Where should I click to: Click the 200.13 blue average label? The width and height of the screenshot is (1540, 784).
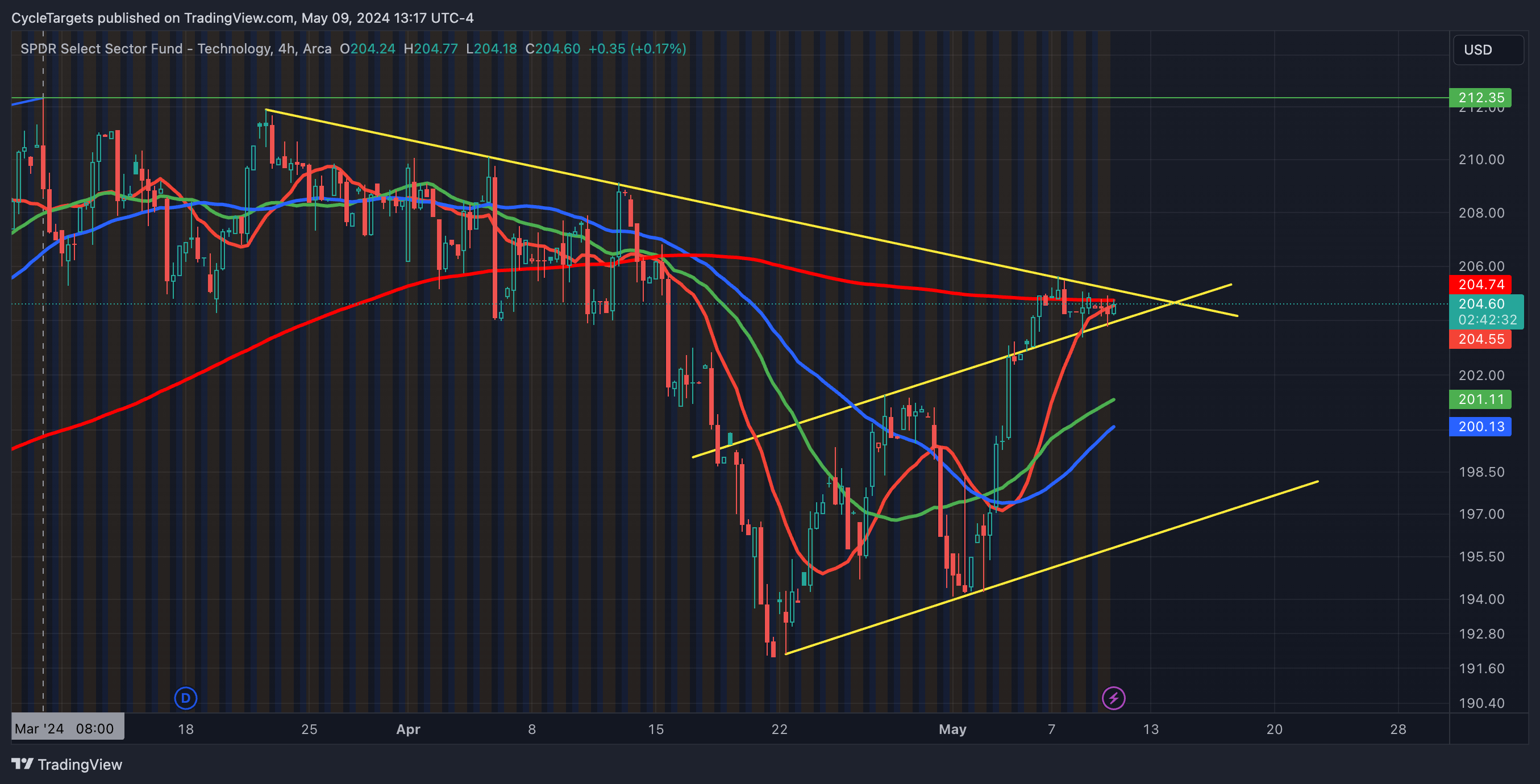(x=1480, y=427)
